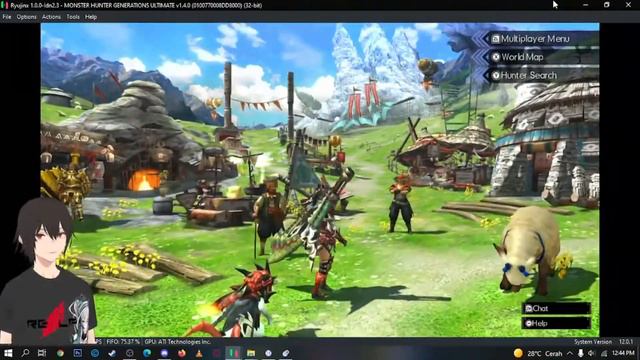Image resolution: width=640 pixels, height=360 pixels.
Task: Click the Multiplayer Menu button icon
Action: [x=496, y=39]
